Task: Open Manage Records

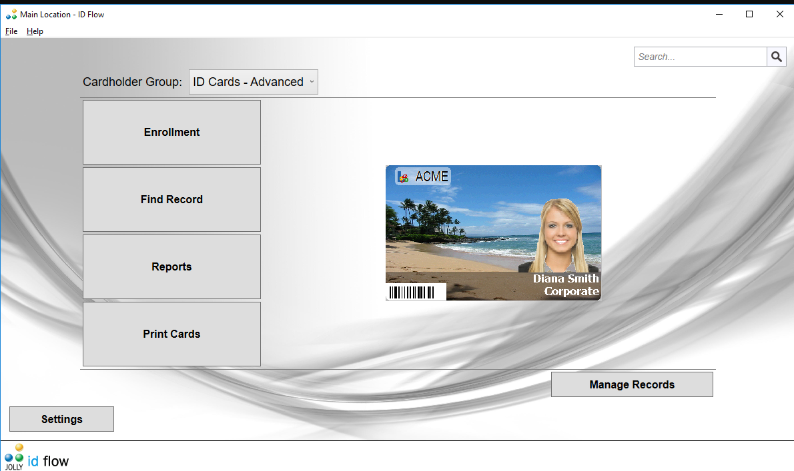Action: coord(632,384)
